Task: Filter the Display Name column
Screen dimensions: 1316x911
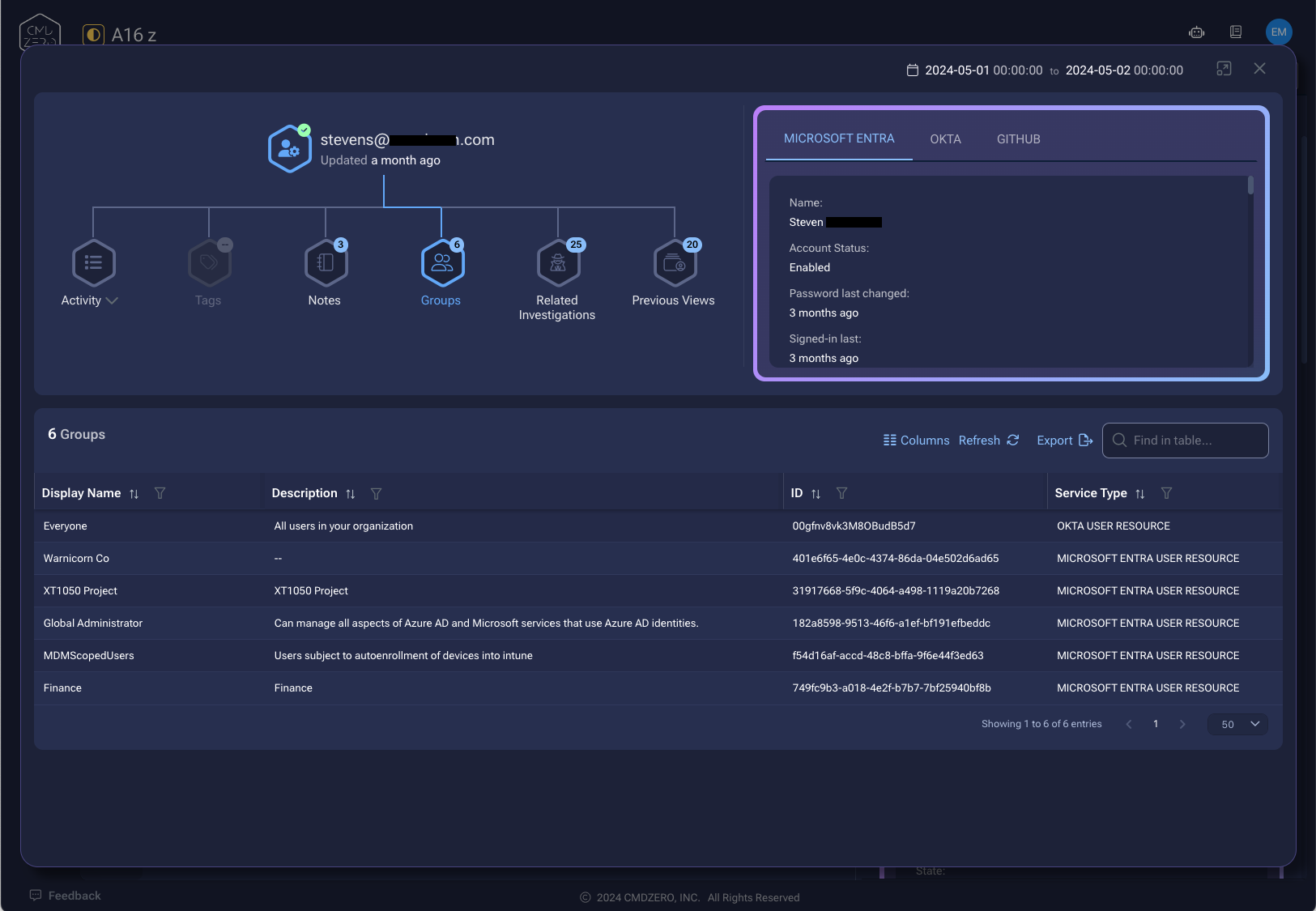Action: (x=160, y=493)
